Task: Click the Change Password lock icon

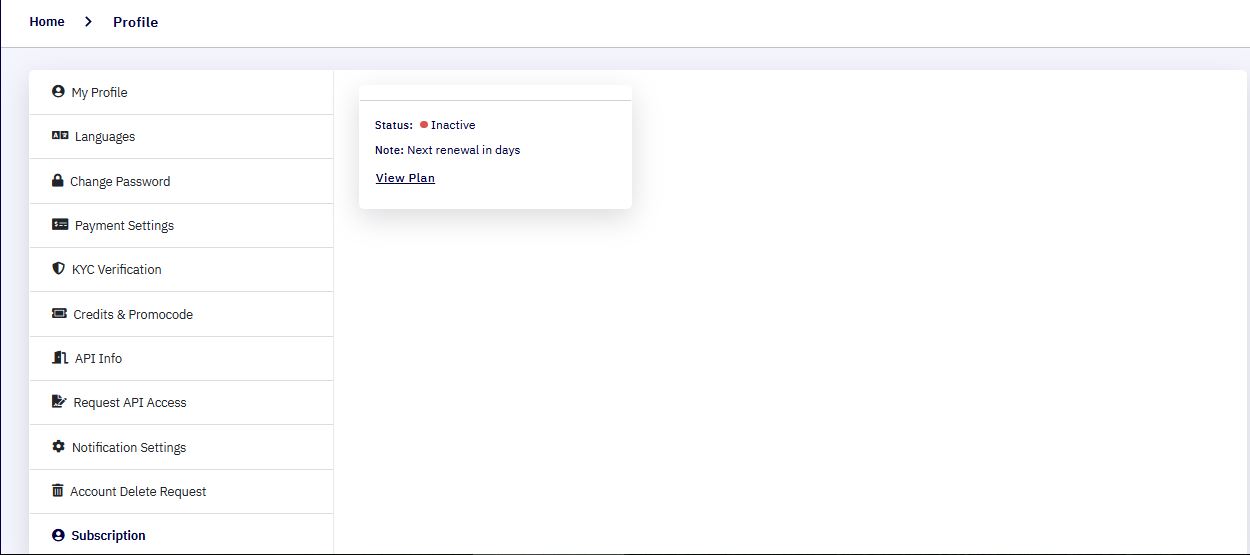Action: (x=58, y=181)
